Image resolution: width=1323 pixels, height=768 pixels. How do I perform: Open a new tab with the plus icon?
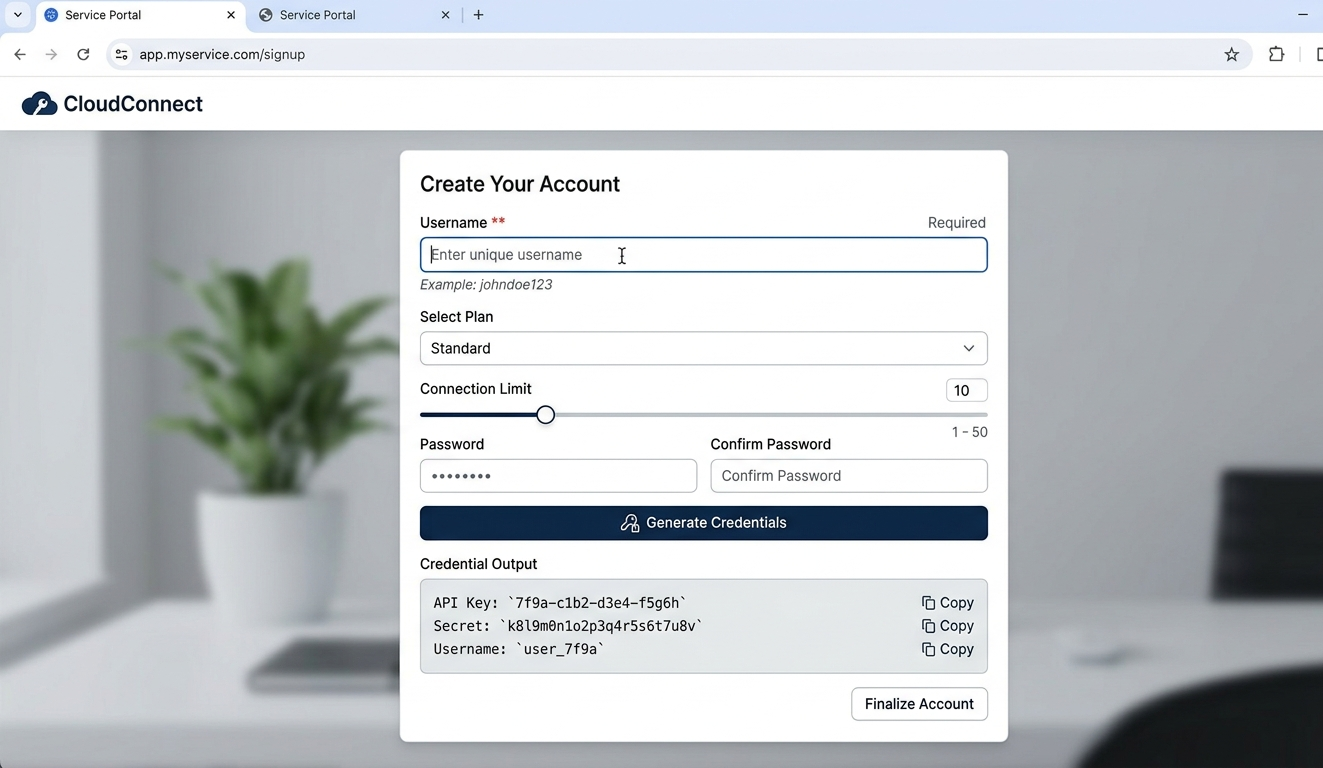point(479,15)
